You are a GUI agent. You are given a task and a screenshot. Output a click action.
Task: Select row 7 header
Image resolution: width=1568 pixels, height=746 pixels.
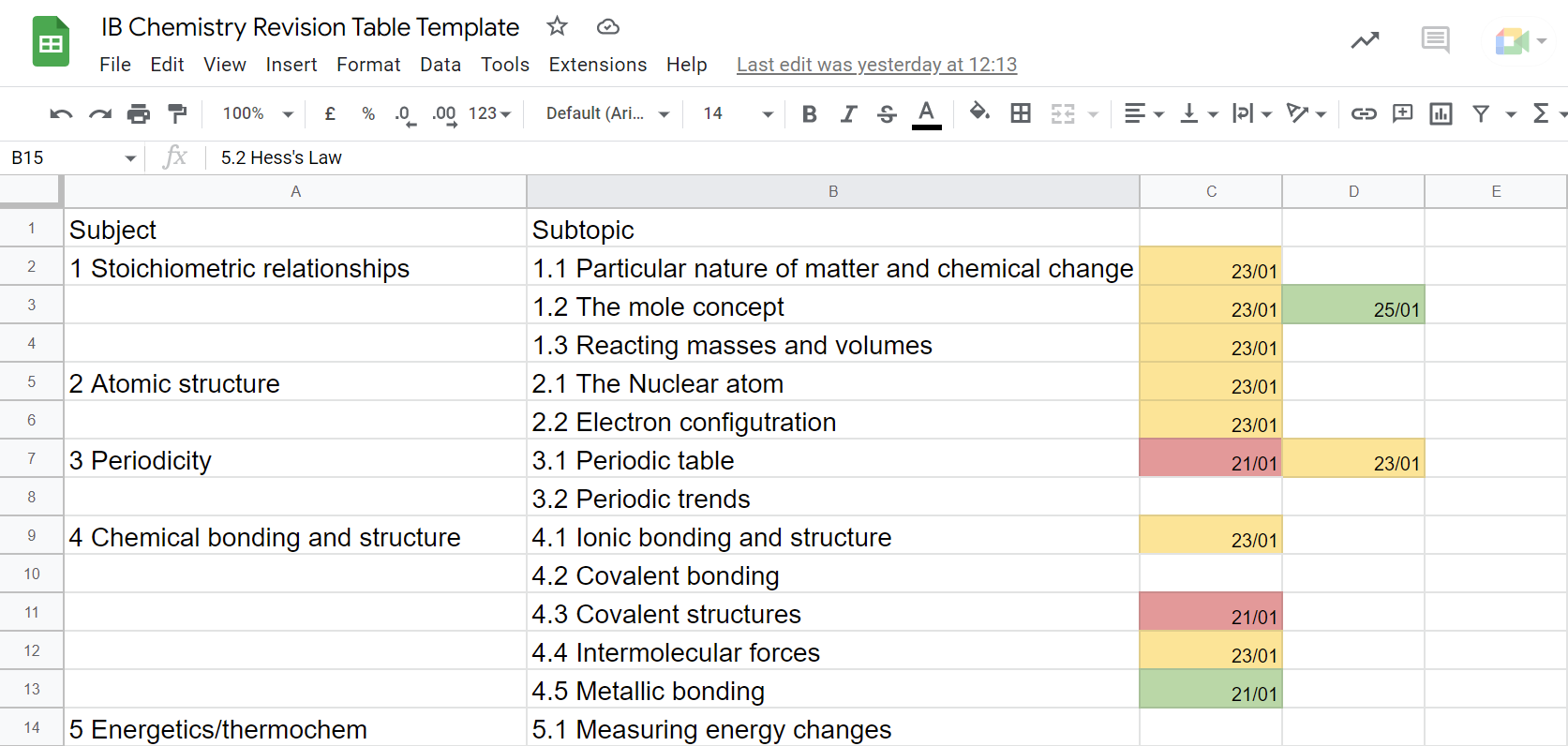click(32, 458)
